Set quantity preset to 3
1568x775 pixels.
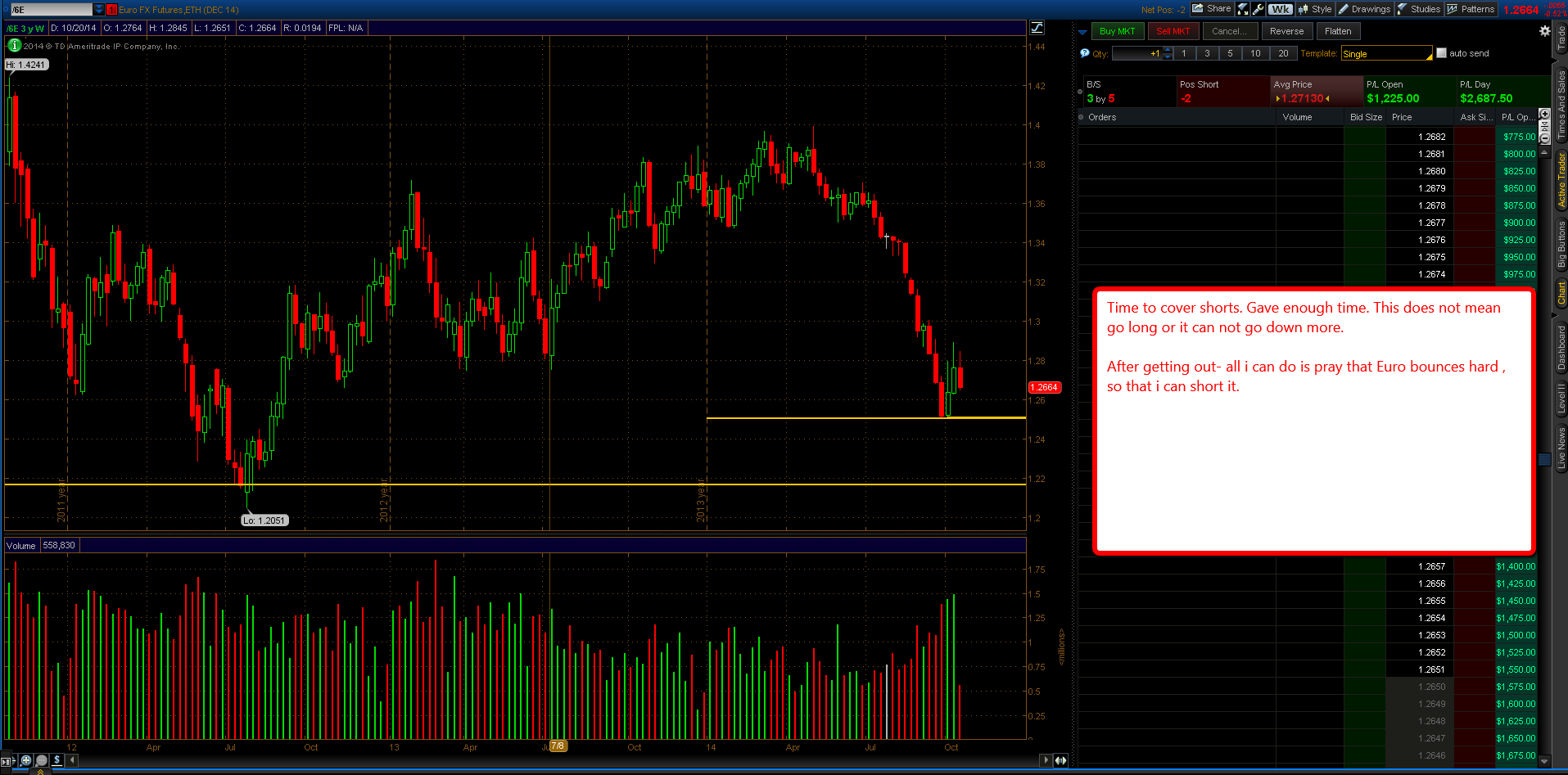click(1207, 53)
